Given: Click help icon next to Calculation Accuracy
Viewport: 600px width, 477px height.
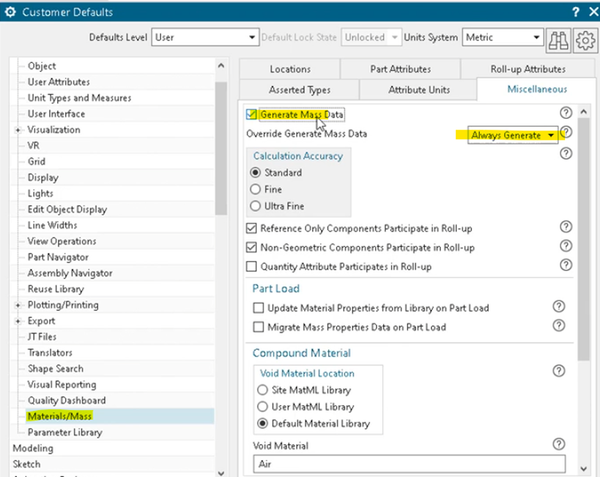Looking at the screenshot, I should coord(566,154).
